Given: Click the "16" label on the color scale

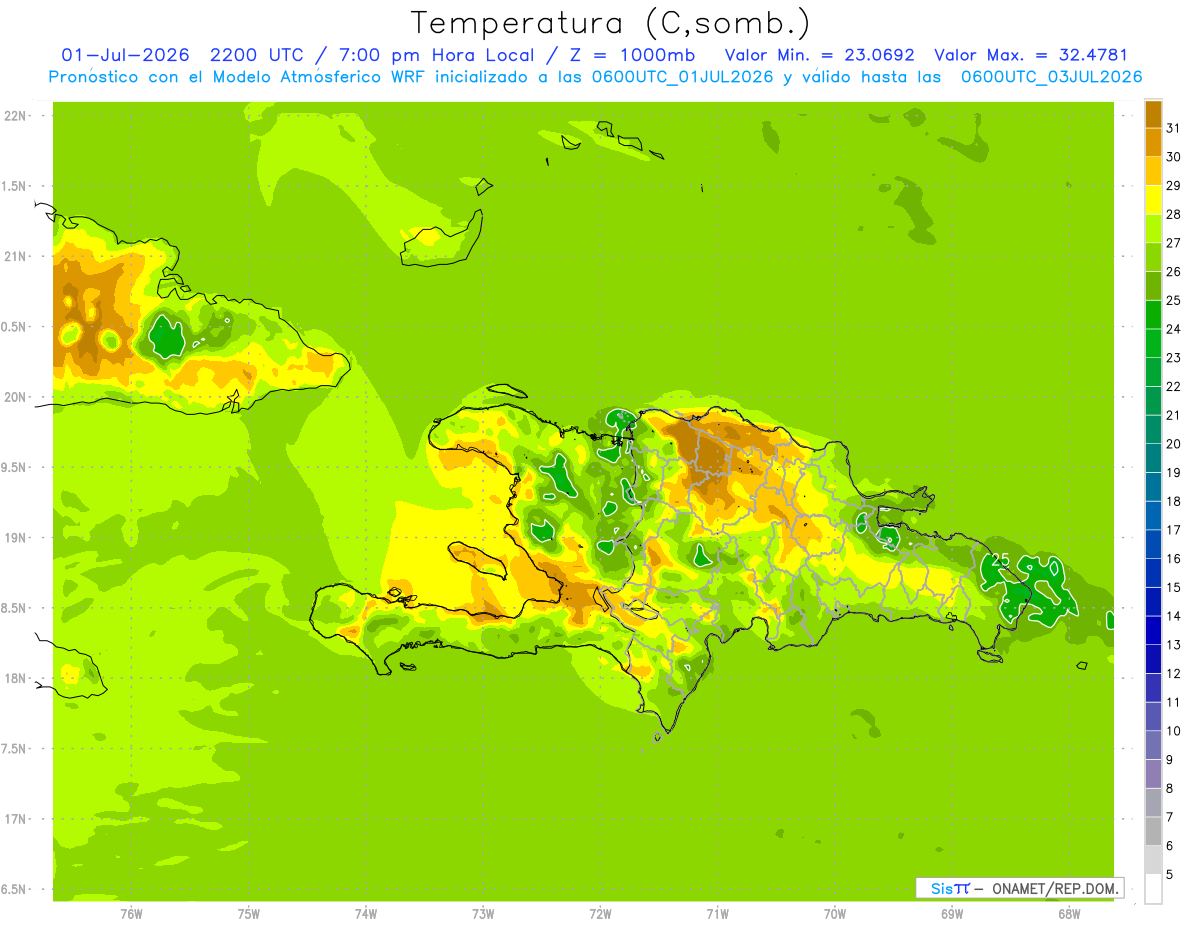Looking at the screenshot, I should point(1173,559).
